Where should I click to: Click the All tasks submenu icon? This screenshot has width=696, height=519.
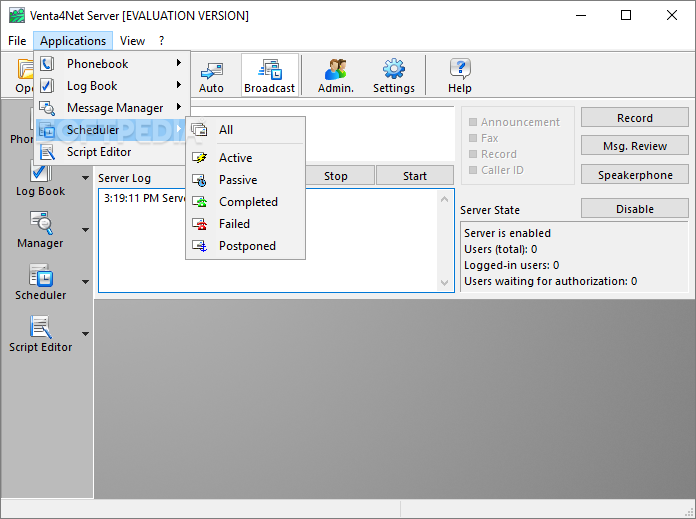pos(199,130)
